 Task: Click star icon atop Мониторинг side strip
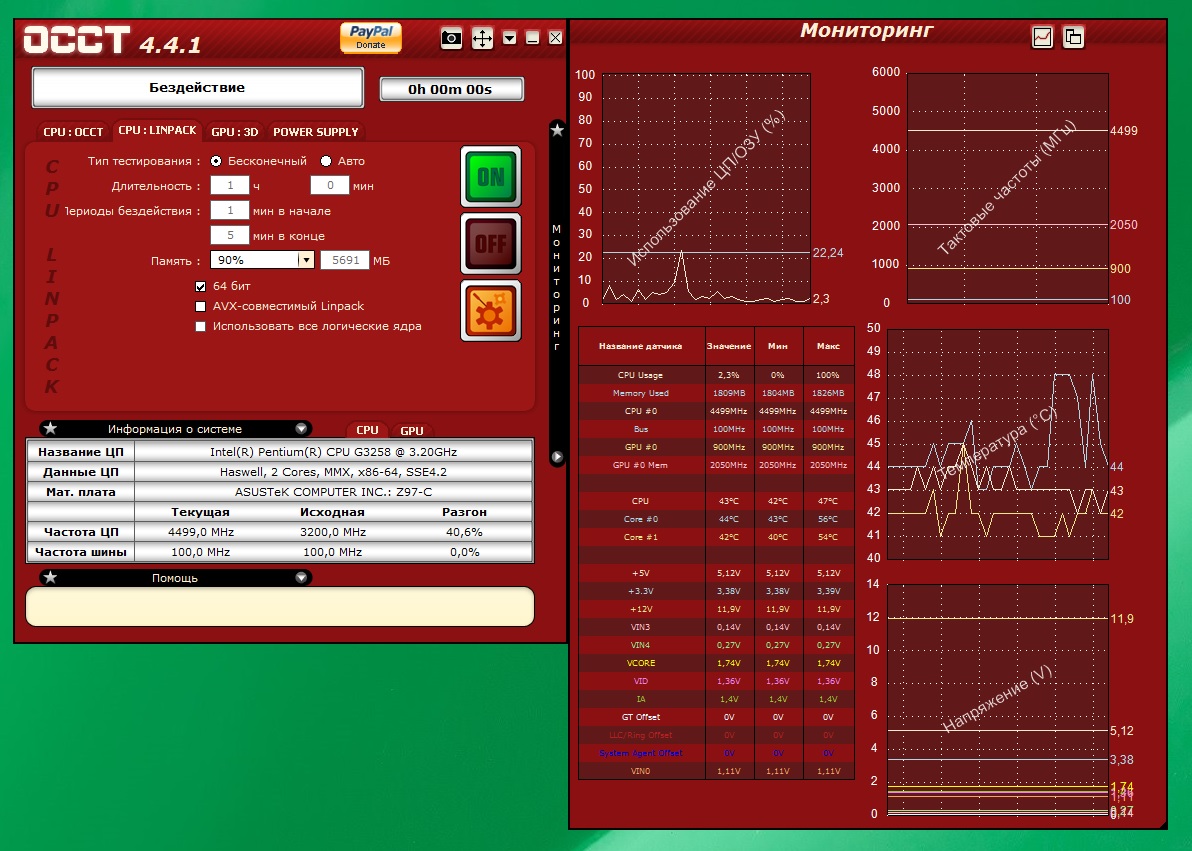(x=557, y=130)
